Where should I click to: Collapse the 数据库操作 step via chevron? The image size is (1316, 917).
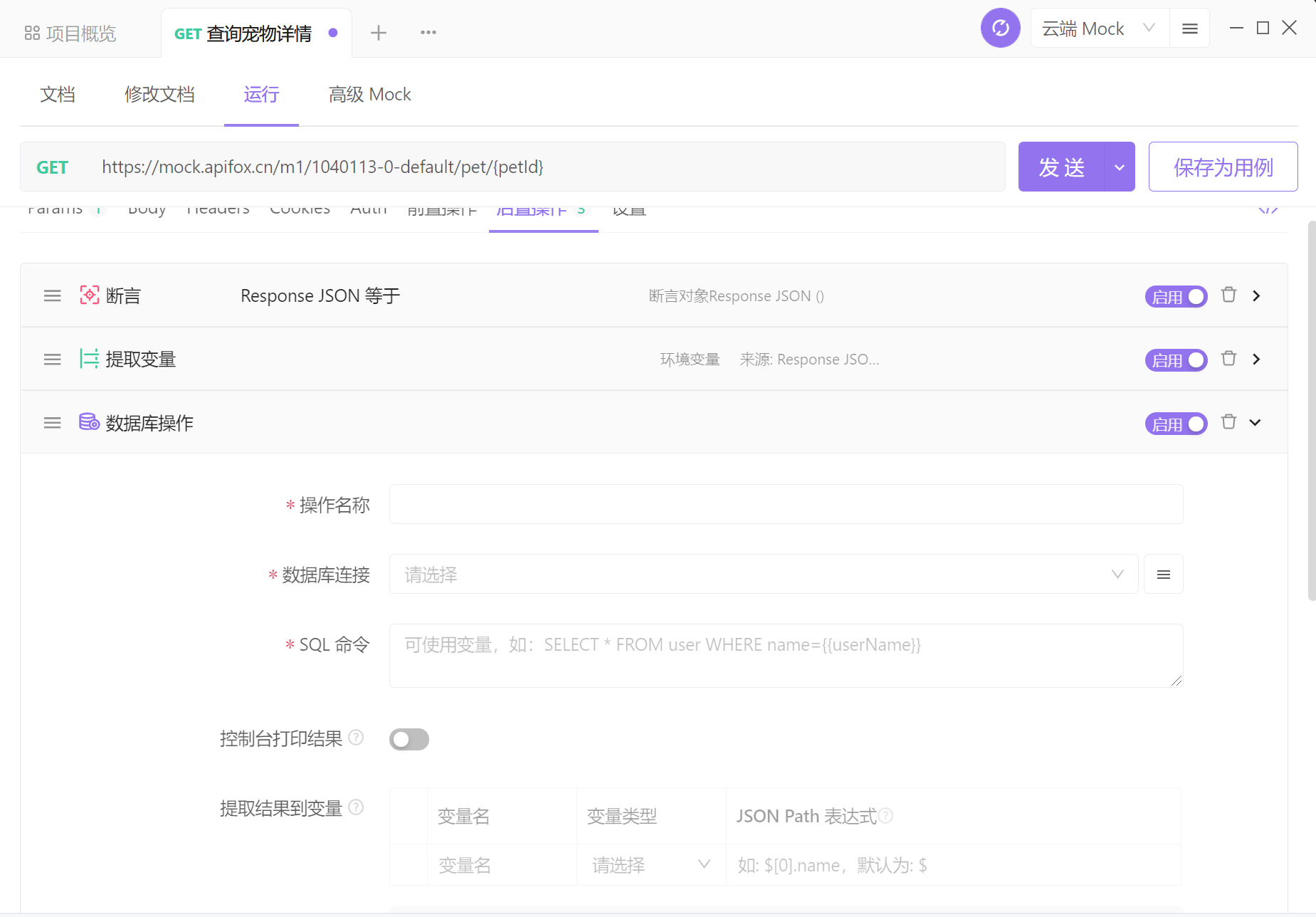(x=1256, y=421)
